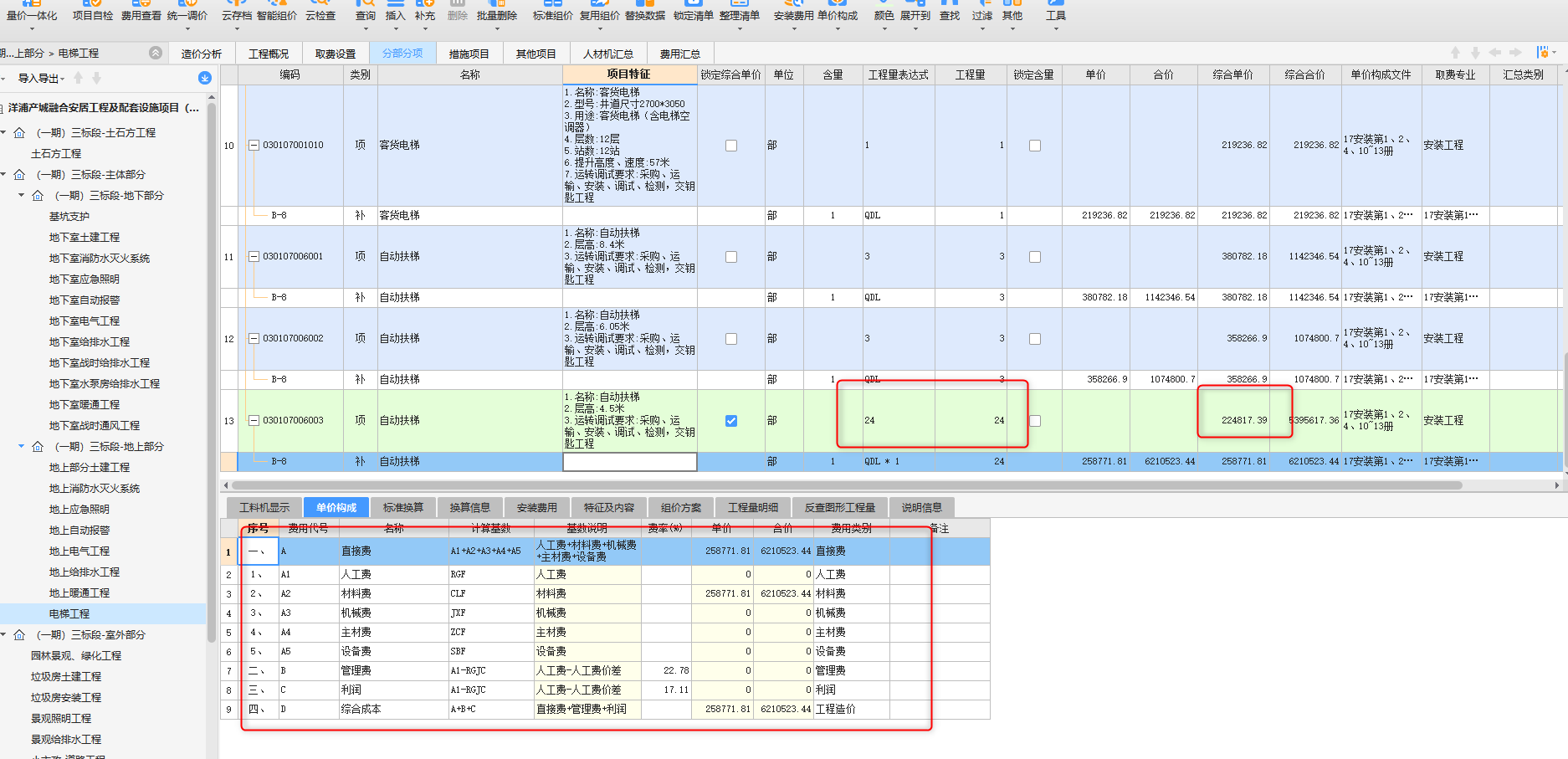Open the 过滤 filter dropdown
Screen dimensions: 1568x759
(982, 28)
